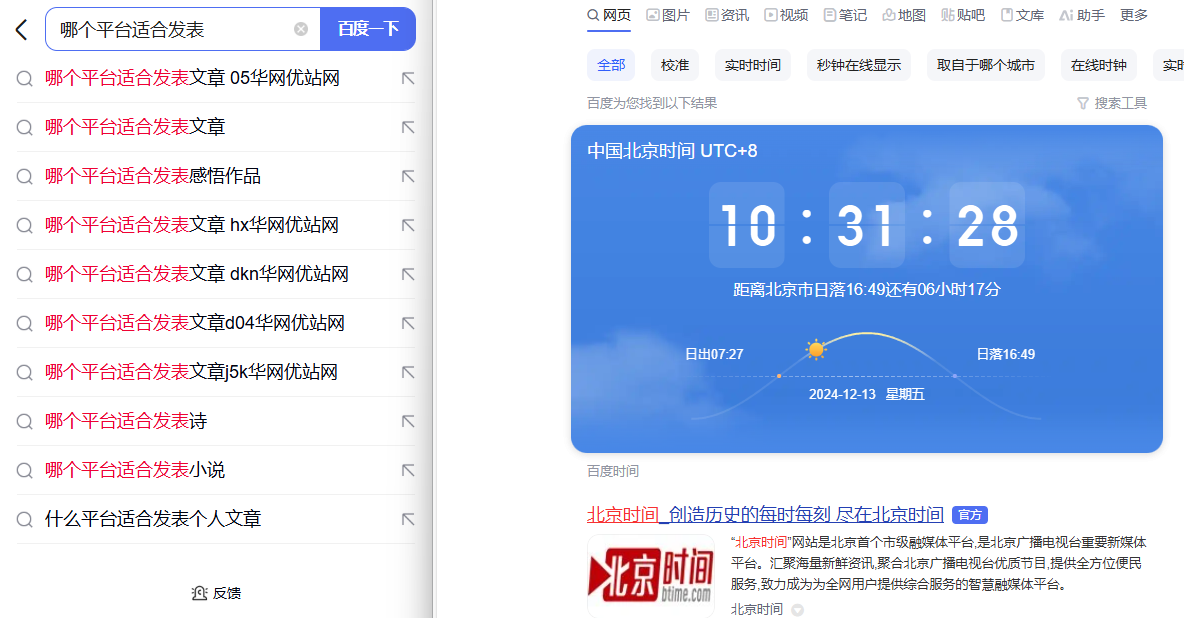Click fill arrow beside 哪个平台适合发表诗
Screen dimensions: 1184x618
pyautogui.click(x=408, y=421)
